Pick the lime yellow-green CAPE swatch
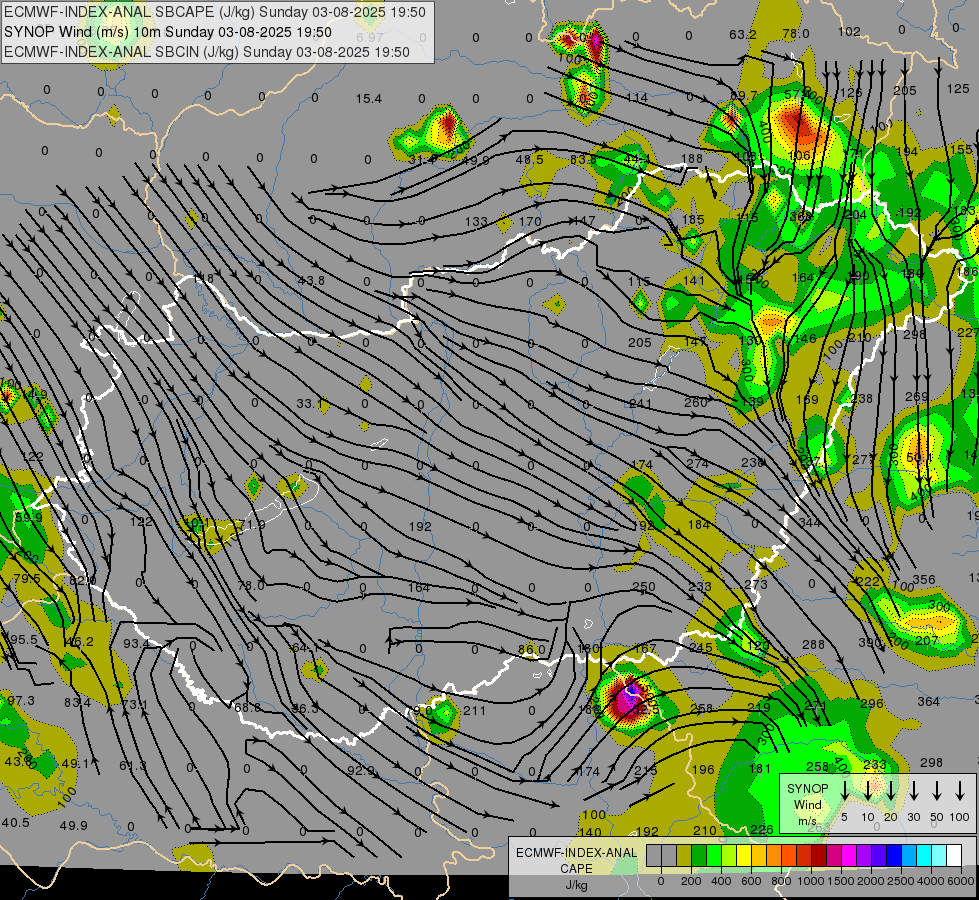The height and width of the screenshot is (900, 979). [729, 856]
